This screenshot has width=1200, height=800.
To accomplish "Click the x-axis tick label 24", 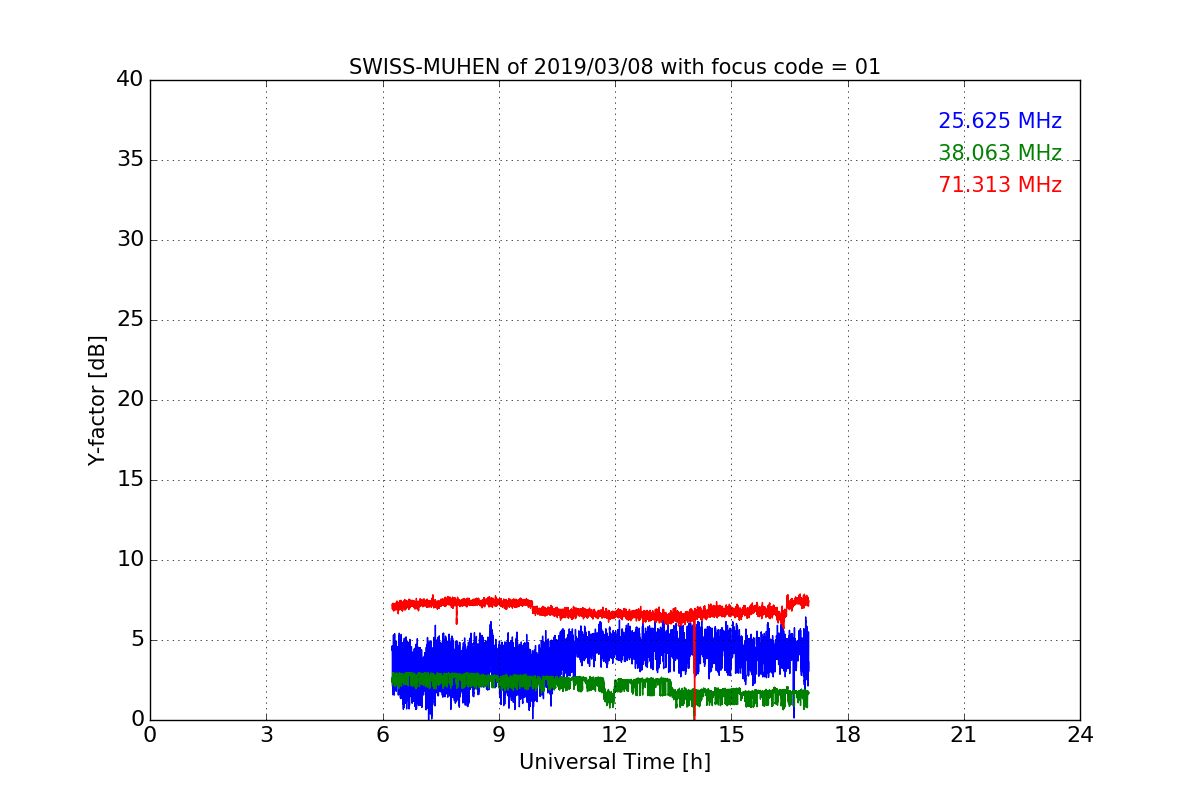I will point(1080,735).
